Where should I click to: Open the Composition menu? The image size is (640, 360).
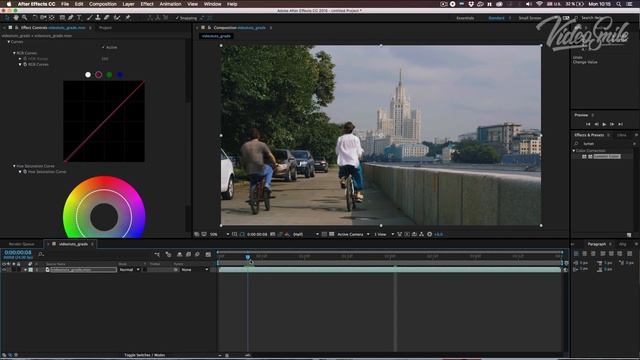tap(102, 4)
